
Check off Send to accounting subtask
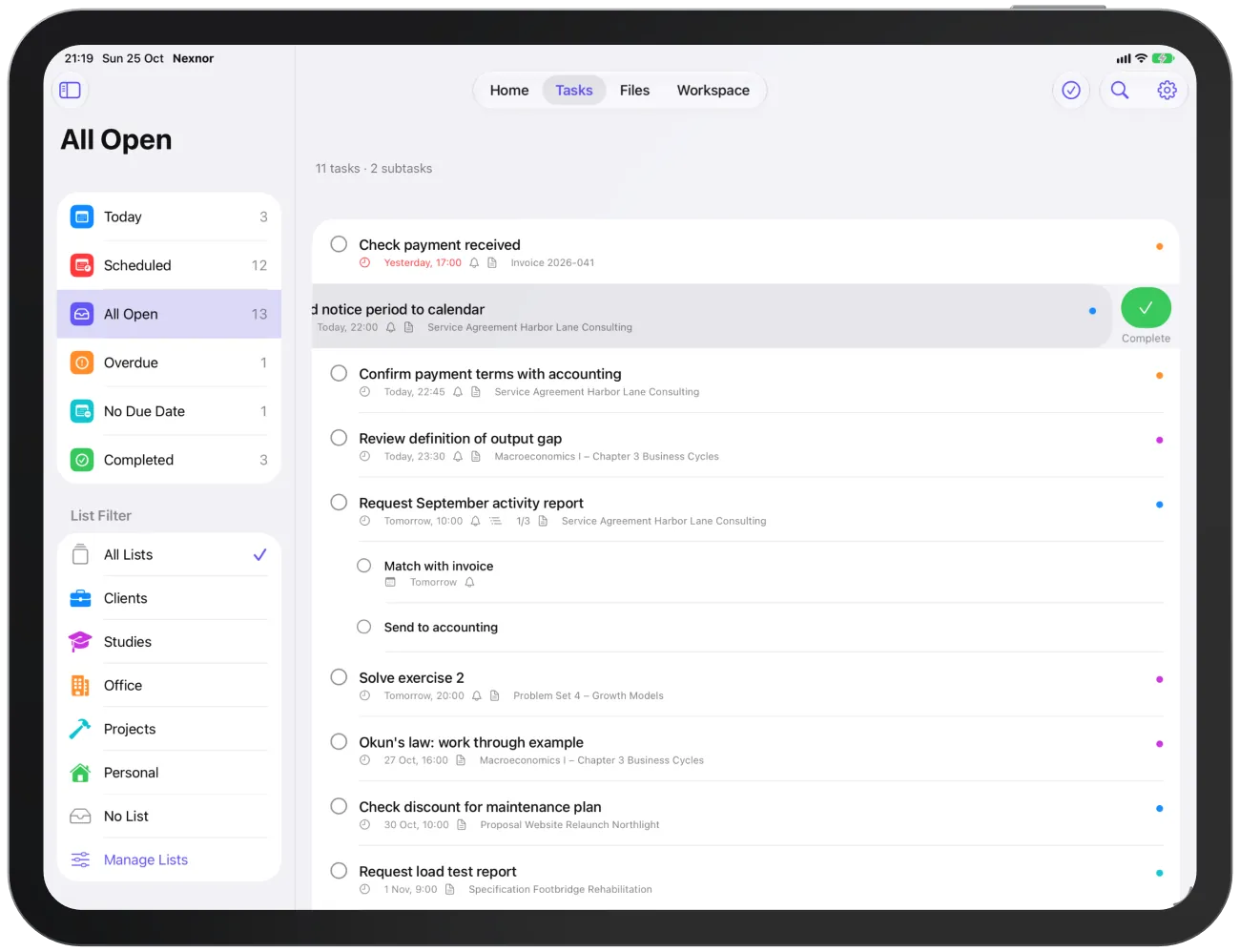pos(364,627)
